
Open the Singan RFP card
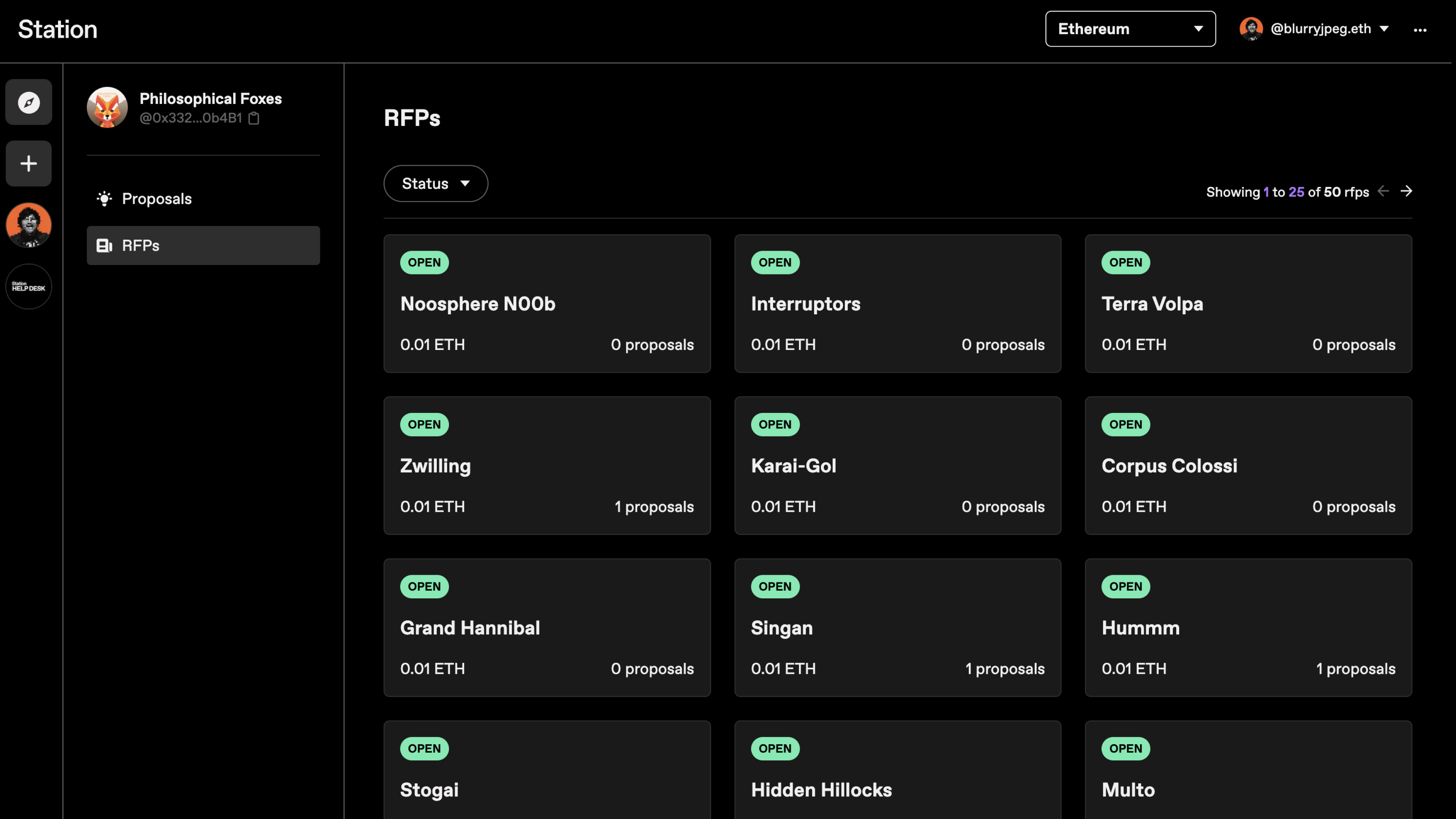pos(897,628)
